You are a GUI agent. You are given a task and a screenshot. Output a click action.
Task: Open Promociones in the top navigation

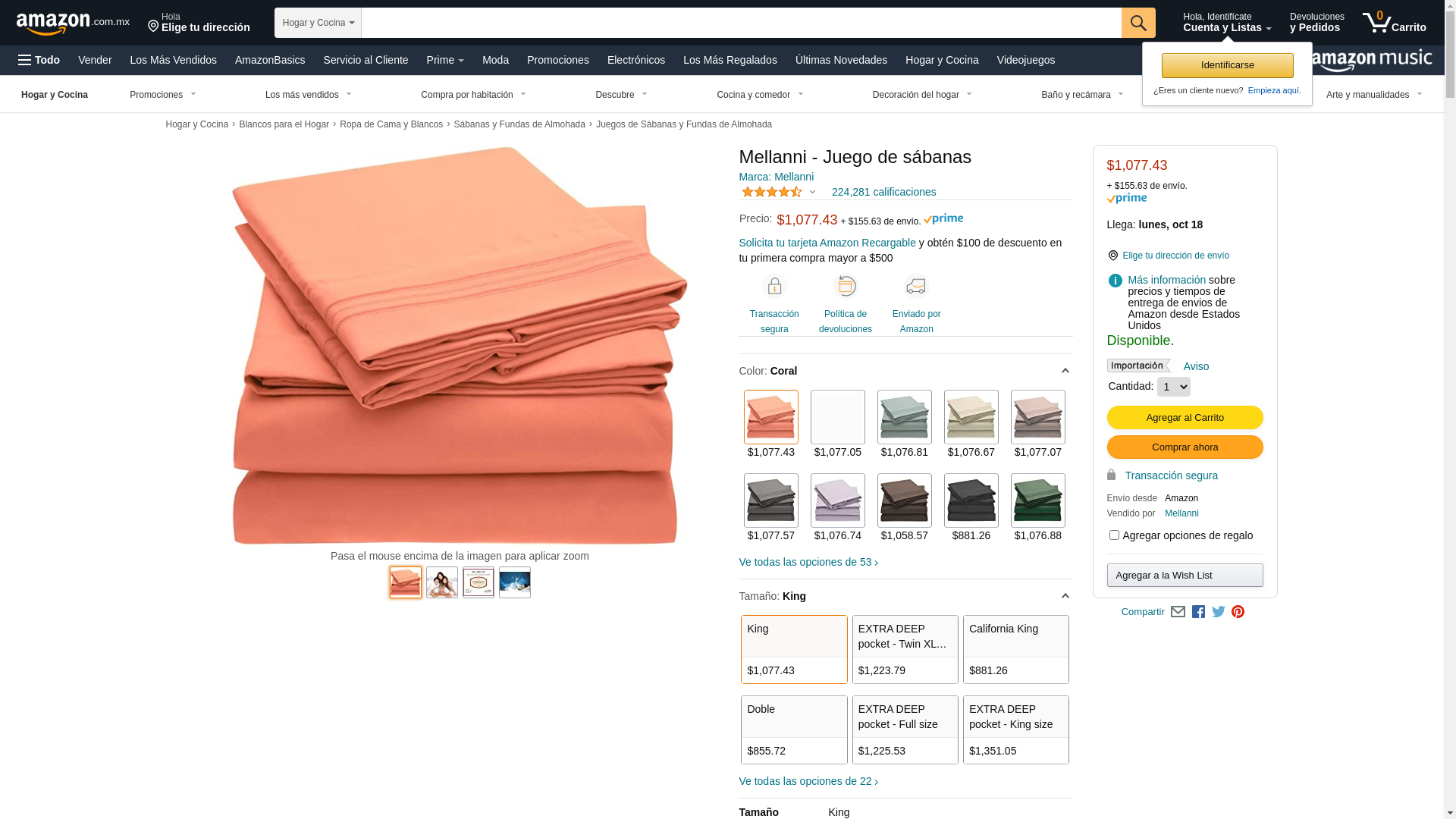click(x=557, y=60)
